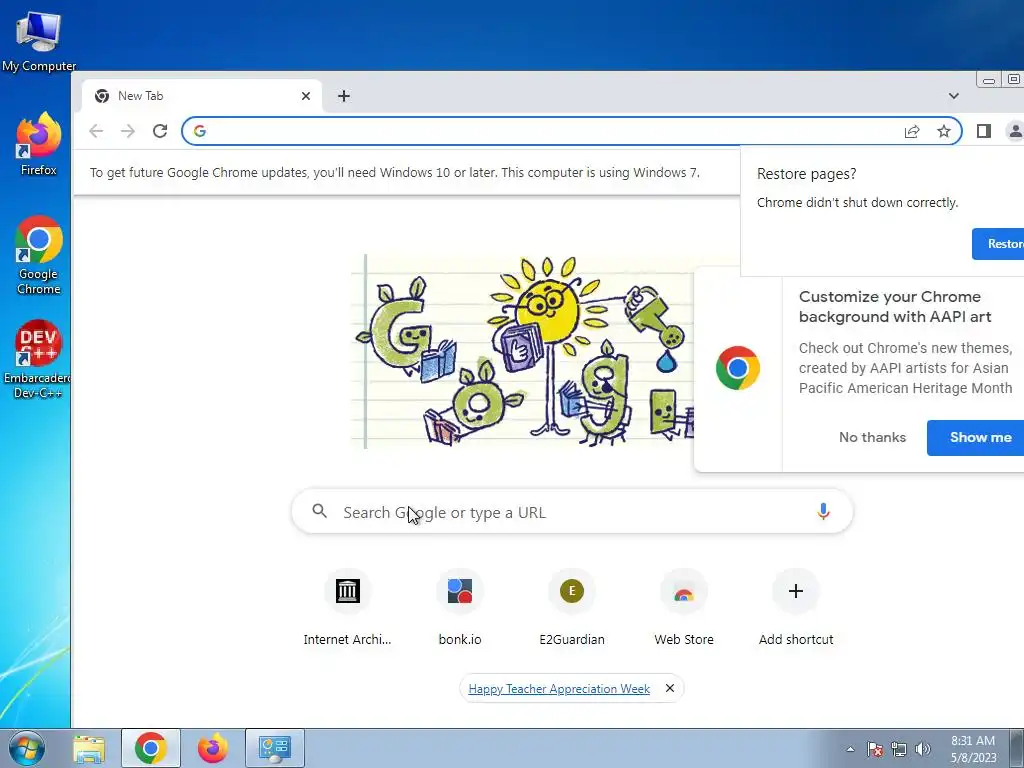Image resolution: width=1024 pixels, height=768 pixels.
Task: Select the New Tab tab
Action: tap(202, 96)
